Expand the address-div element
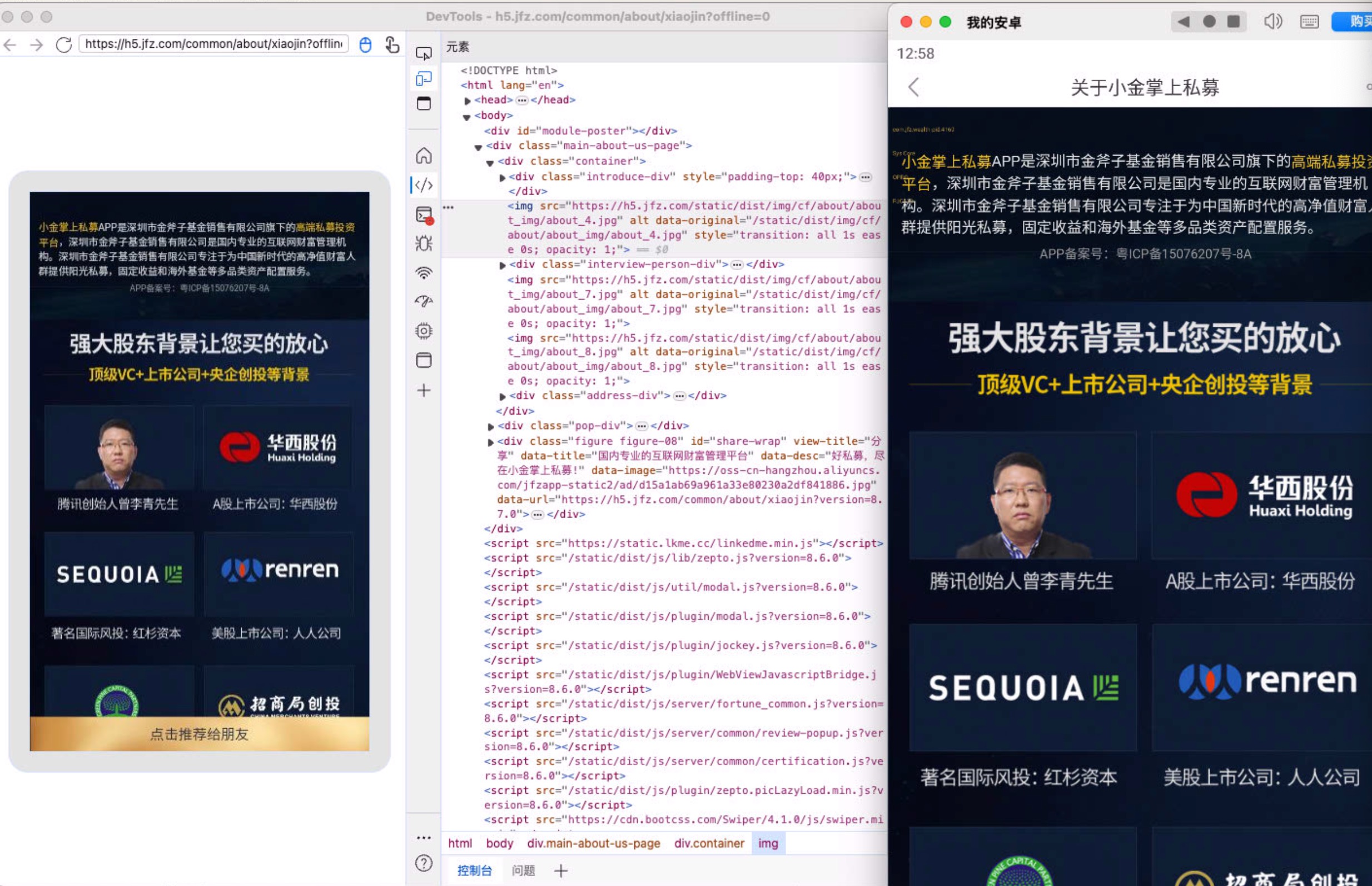The width and height of the screenshot is (1372, 886). [502, 396]
